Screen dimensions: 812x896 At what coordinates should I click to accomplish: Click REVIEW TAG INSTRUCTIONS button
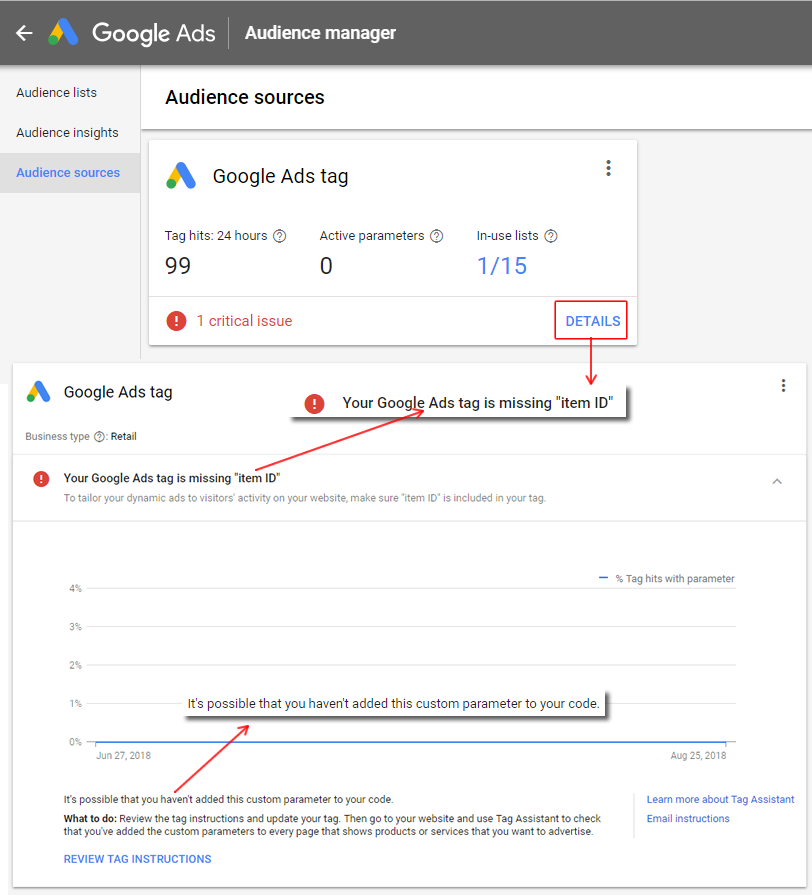click(x=137, y=859)
